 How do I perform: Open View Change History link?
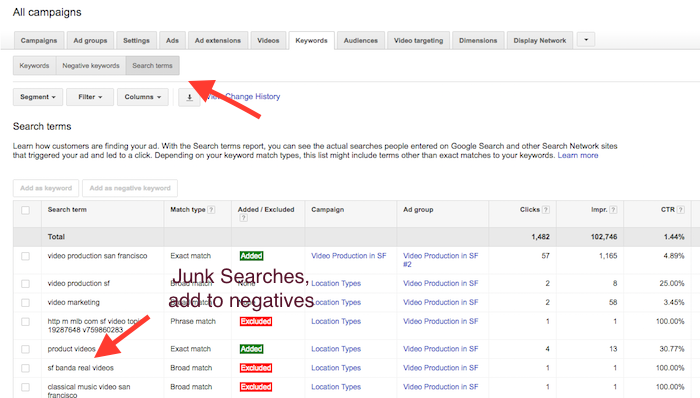pos(243,96)
